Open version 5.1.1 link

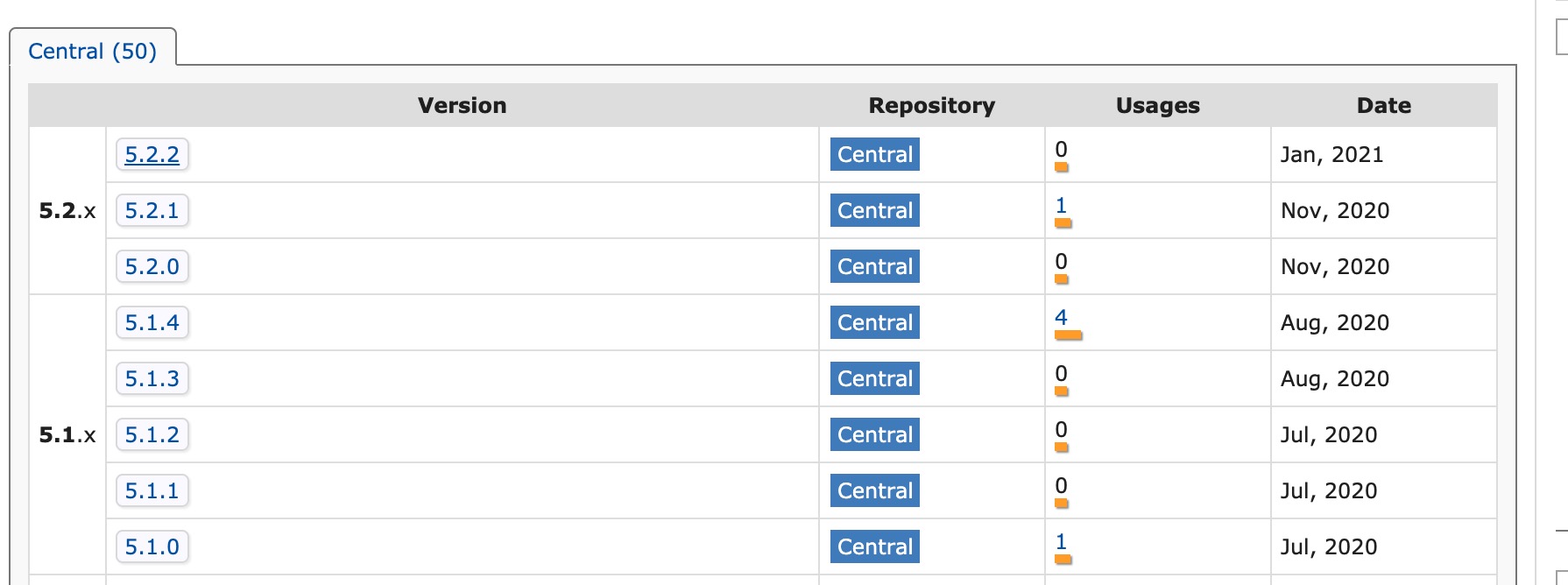click(x=152, y=491)
